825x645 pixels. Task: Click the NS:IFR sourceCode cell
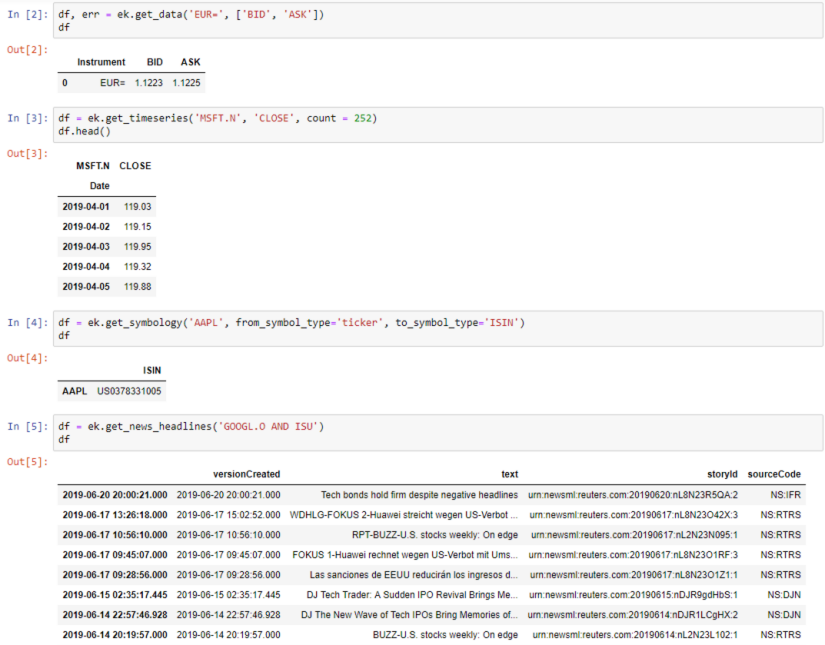[786, 494]
